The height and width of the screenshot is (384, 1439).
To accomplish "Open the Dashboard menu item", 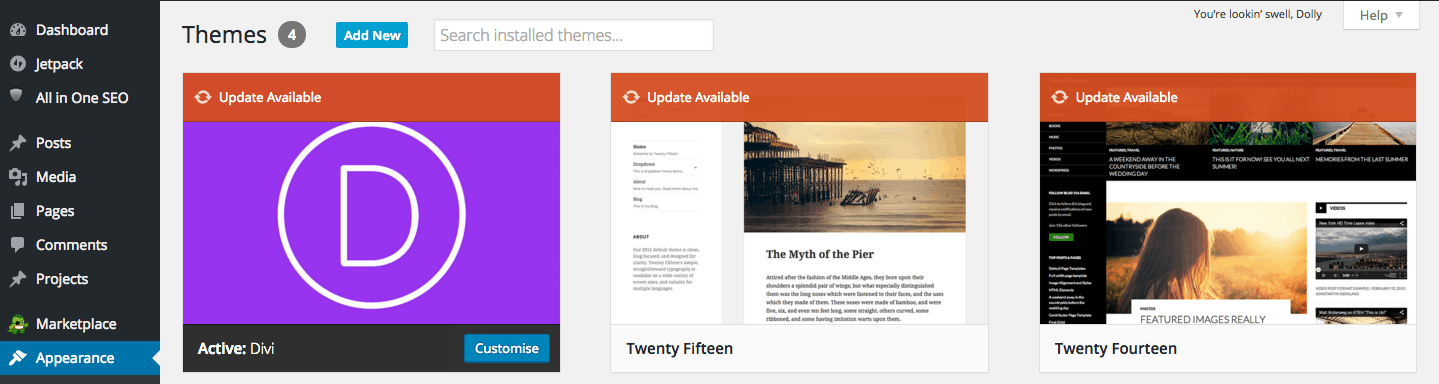I will pyautogui.click(x=80, y=30).
